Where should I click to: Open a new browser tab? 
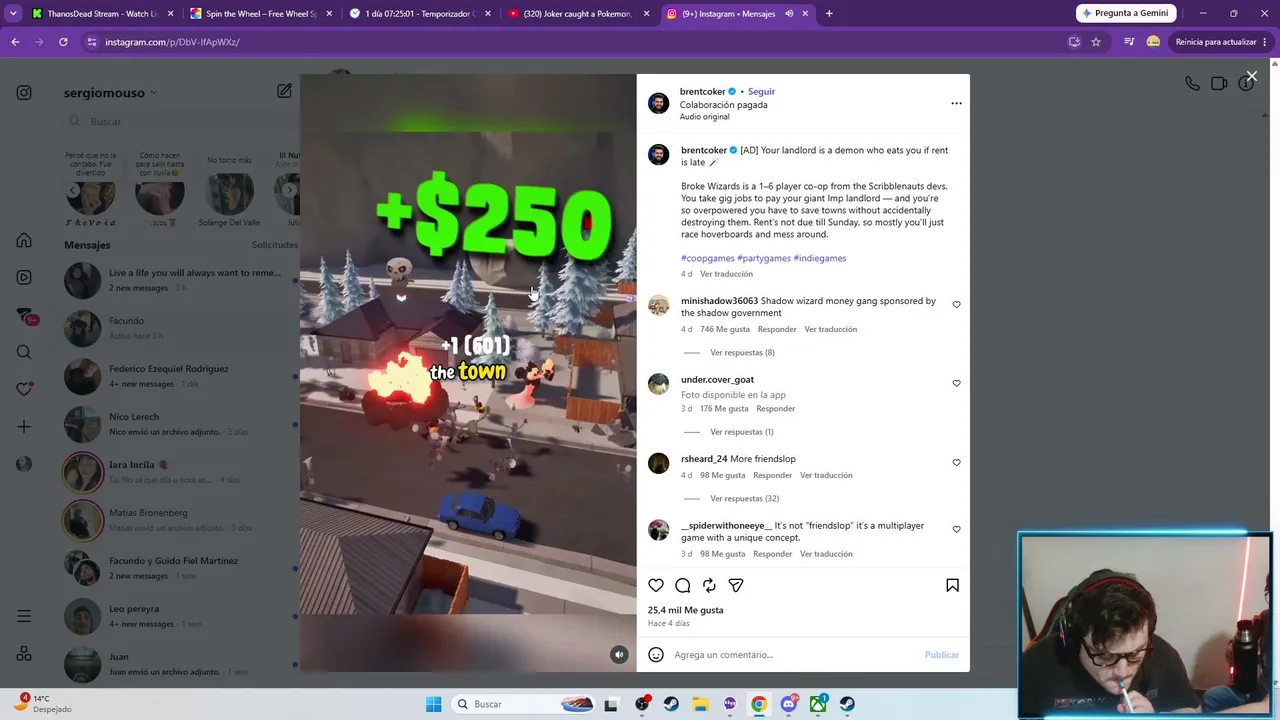click(x=829, y=14)
